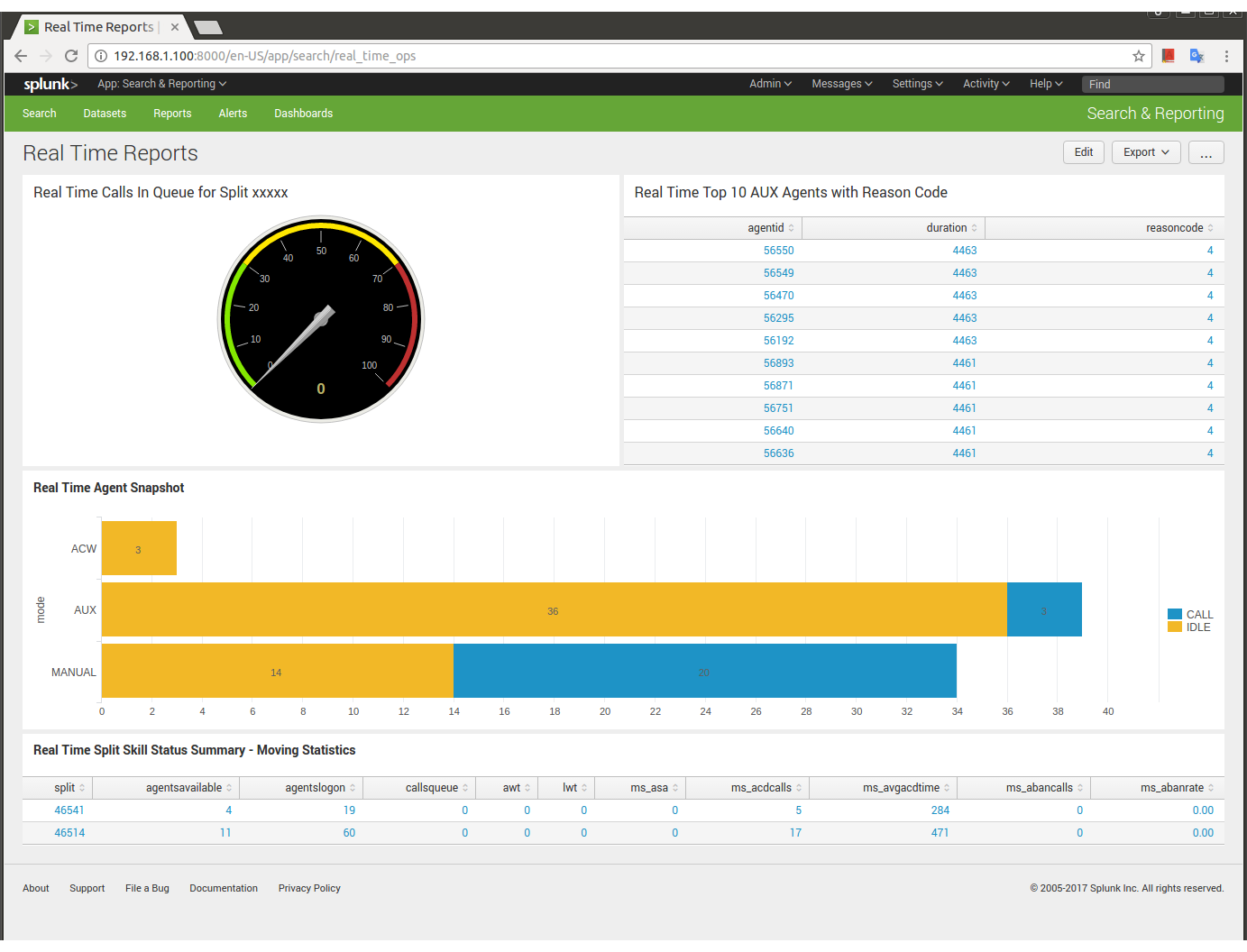Reload the page with refresh icon
1247x952 pixels.
click(71, 56)
